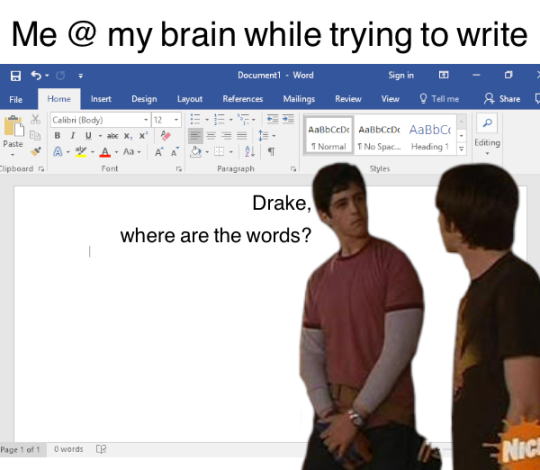Screen dimensions: 540x470
Task: Open the font size dropdown
Action: pyautogui.click(x=176, y=120)
